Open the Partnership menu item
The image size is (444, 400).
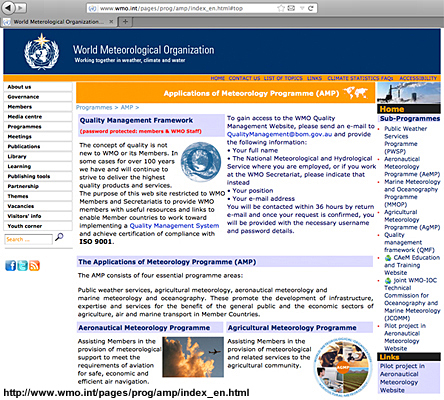38,186
